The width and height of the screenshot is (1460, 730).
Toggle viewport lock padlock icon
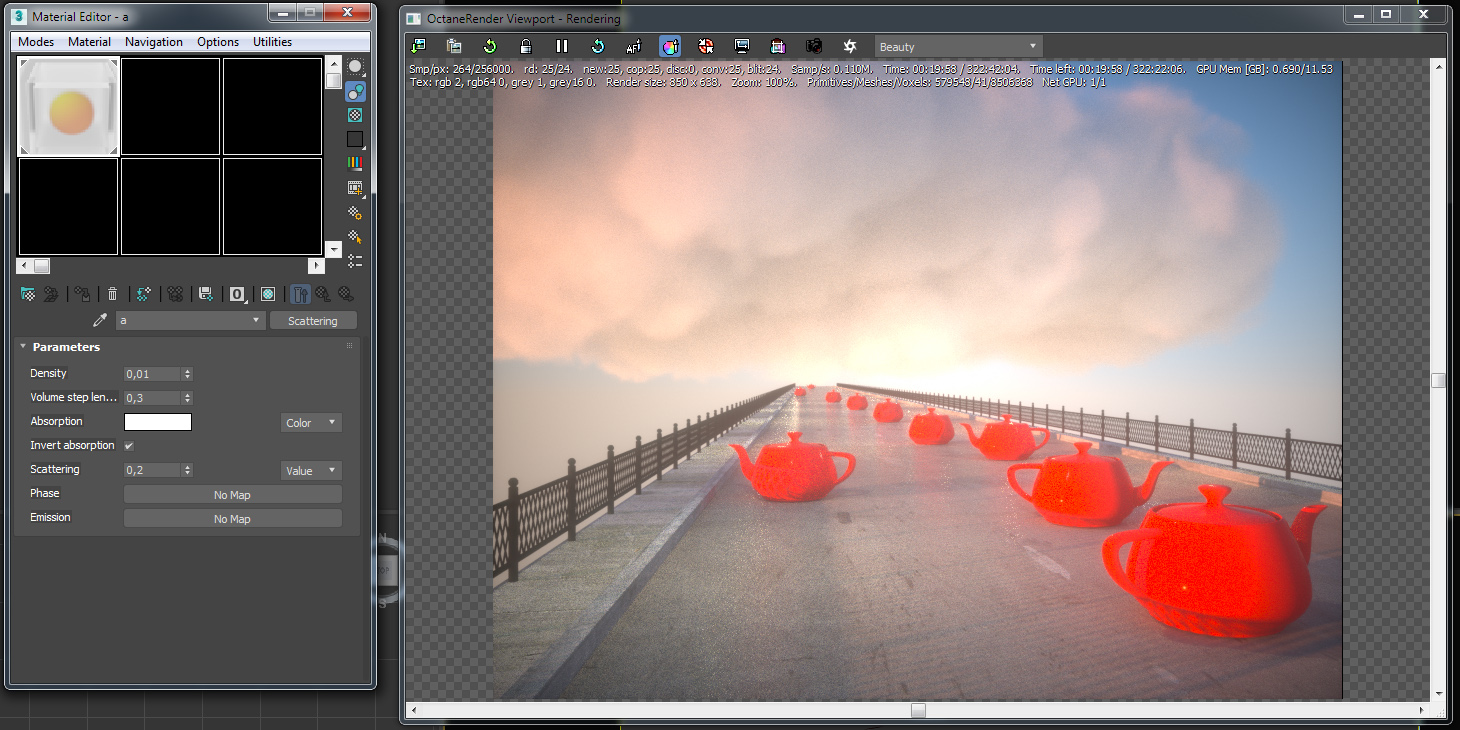526,46
